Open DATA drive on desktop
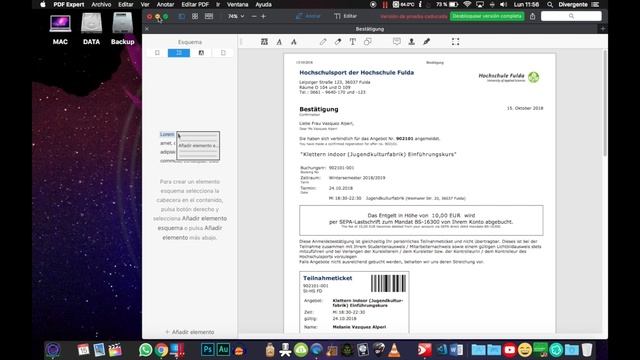Screen dimensions: 640x360 pyautogui.click(x=91, y=29)
